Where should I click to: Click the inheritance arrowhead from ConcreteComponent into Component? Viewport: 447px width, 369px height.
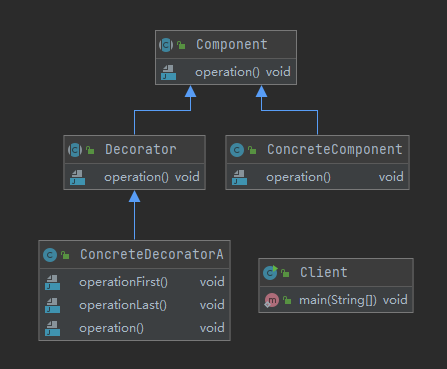[261, 92]
